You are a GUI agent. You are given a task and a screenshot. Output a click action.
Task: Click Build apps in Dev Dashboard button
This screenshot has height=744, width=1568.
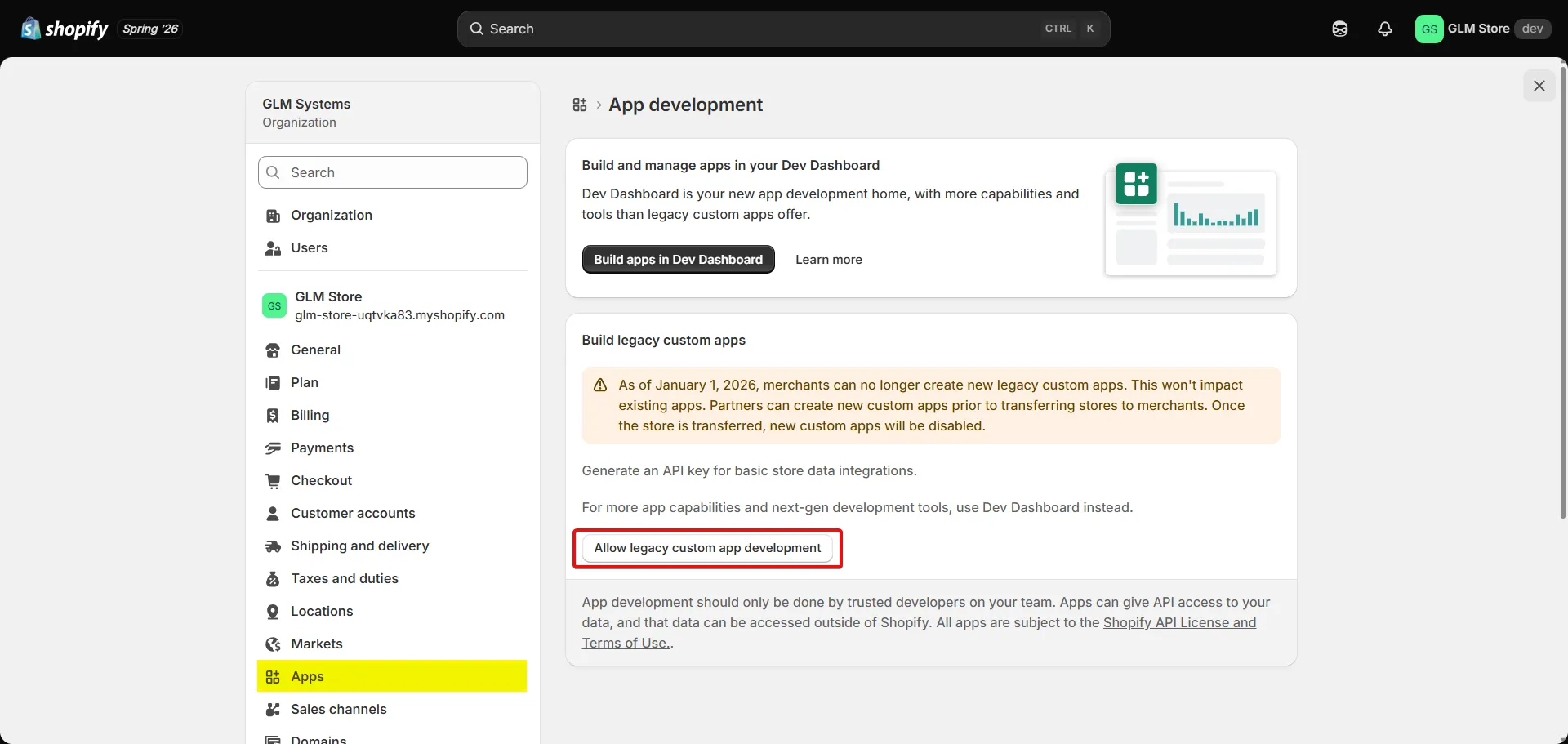pyautogui.click(x=679, y=260)
